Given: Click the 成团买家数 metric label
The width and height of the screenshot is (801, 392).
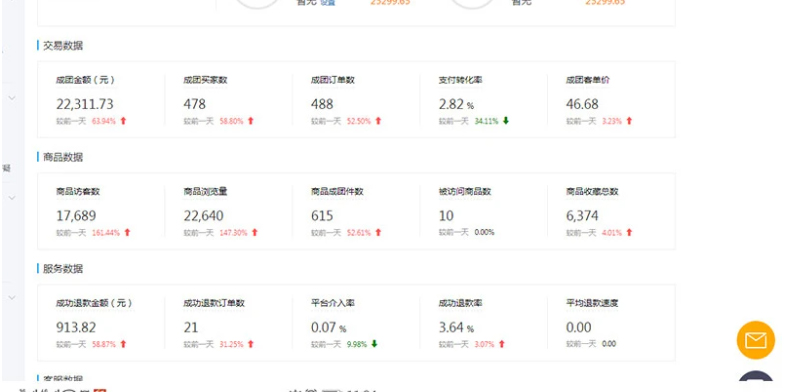Looking at the screenshot, I should click(x=205, y=80).
